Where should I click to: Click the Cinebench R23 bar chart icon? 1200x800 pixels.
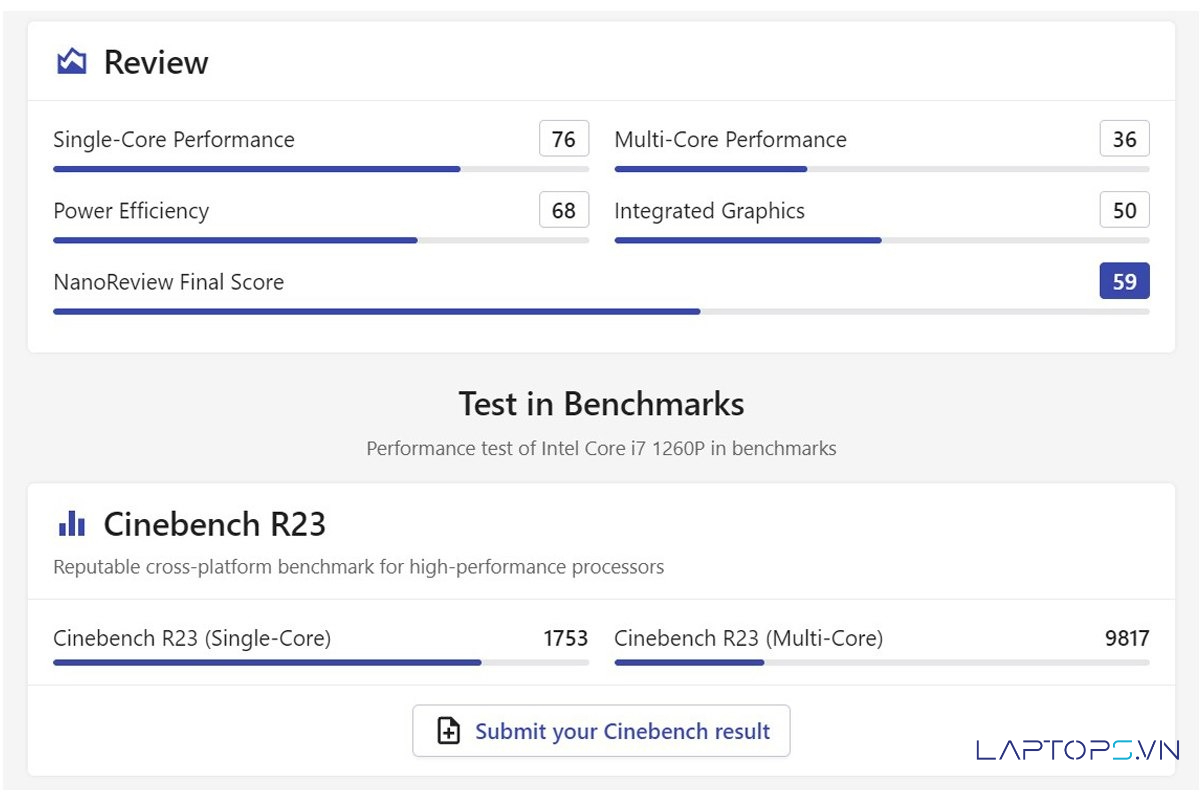(x=71, y=523)
